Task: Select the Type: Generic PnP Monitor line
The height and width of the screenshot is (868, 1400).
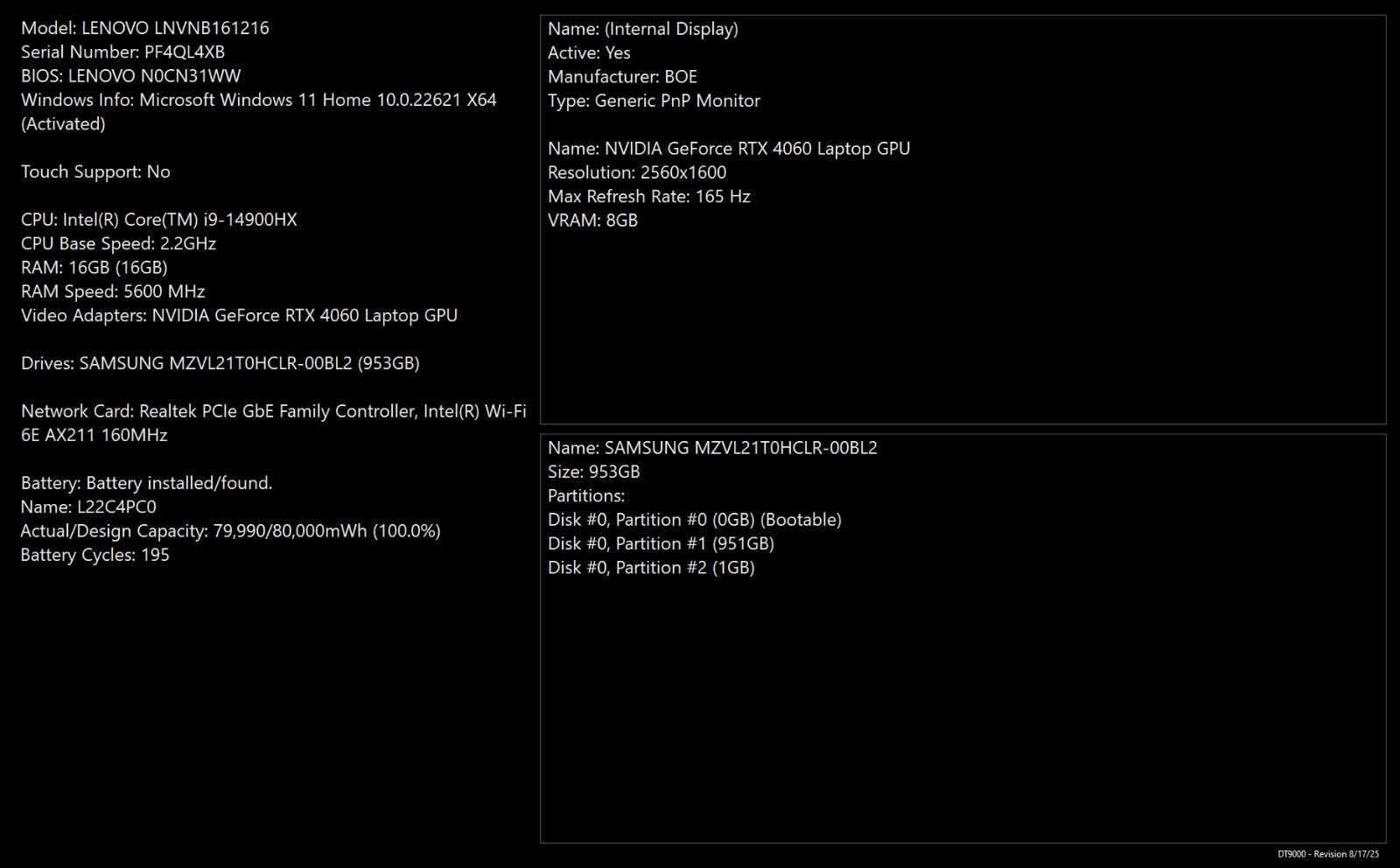Action: (x=654, y=101)
